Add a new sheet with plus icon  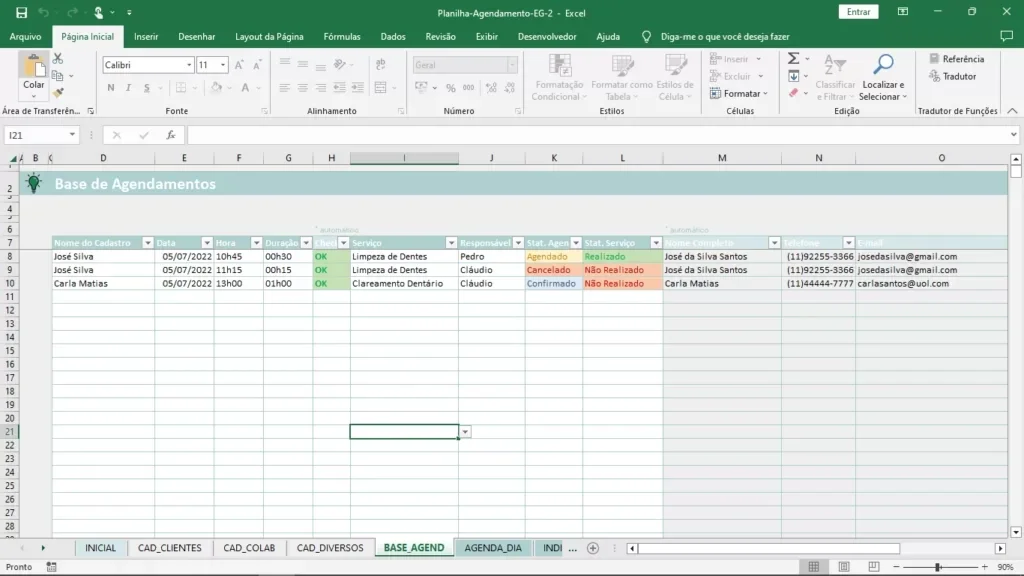tap(593, 548)
